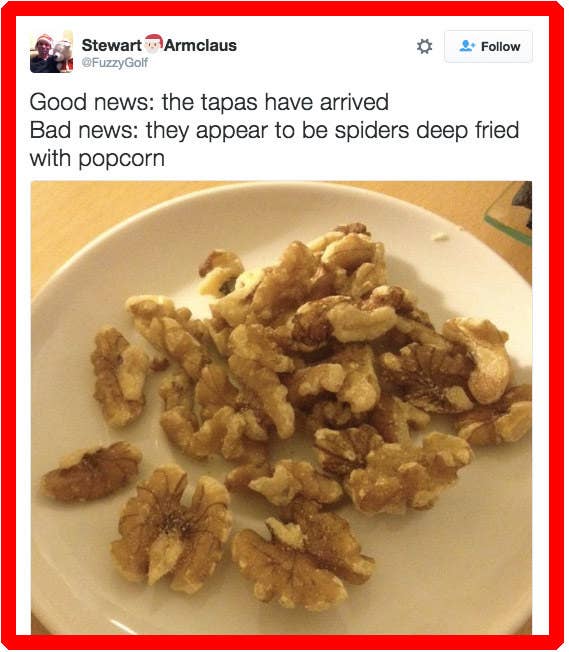
Task: Open the @FuzzyGolf handle link
Action: point(115,62)
